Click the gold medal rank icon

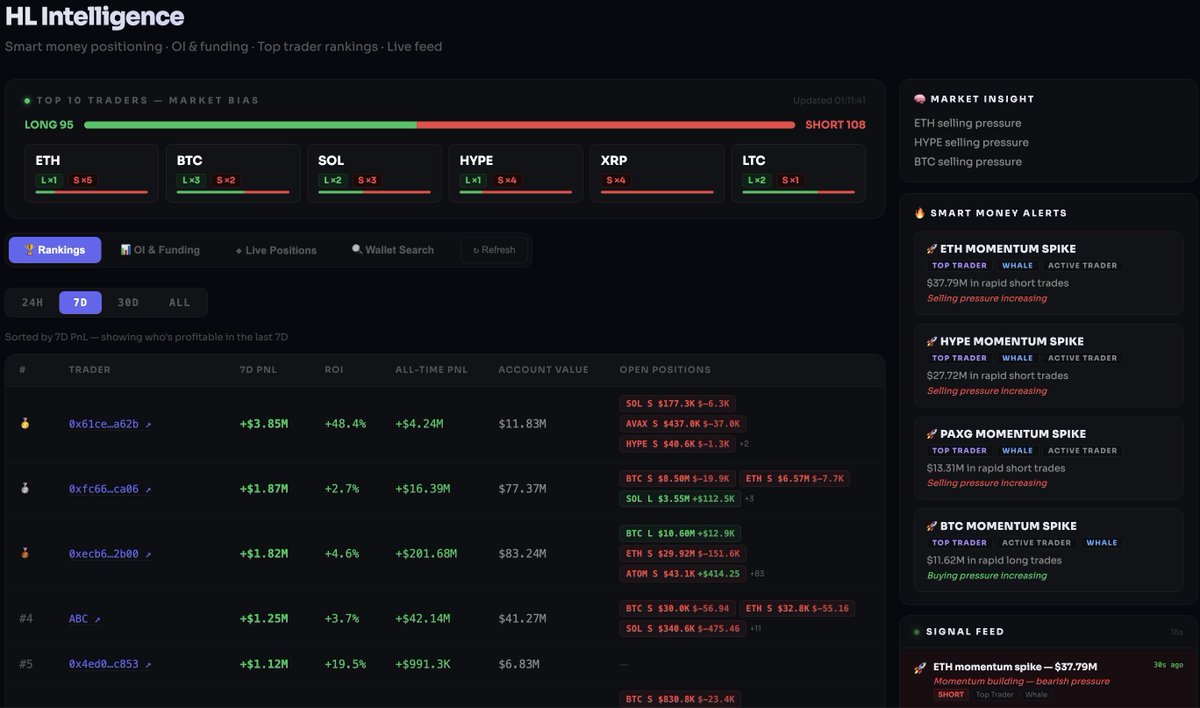pos(25,424)
